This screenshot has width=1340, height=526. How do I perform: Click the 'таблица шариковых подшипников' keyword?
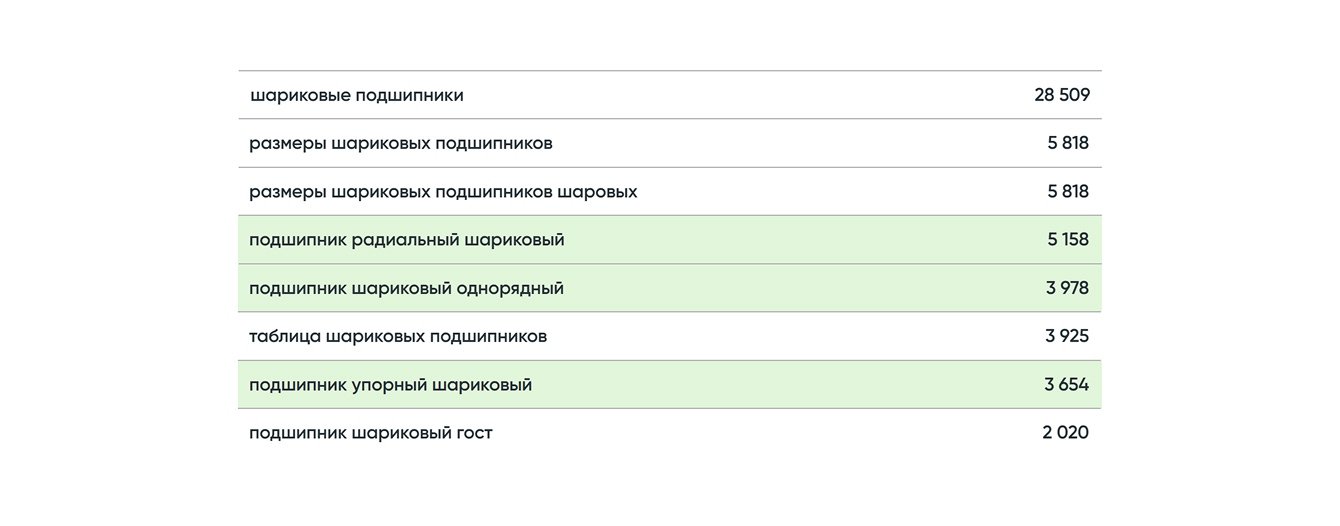[x=398, y=337]
